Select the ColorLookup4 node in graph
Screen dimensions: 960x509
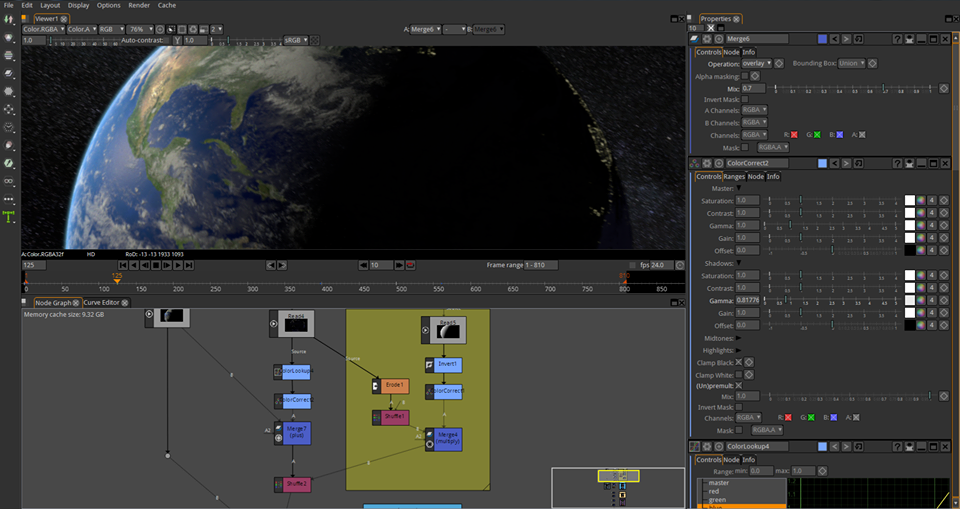(293, 372)
